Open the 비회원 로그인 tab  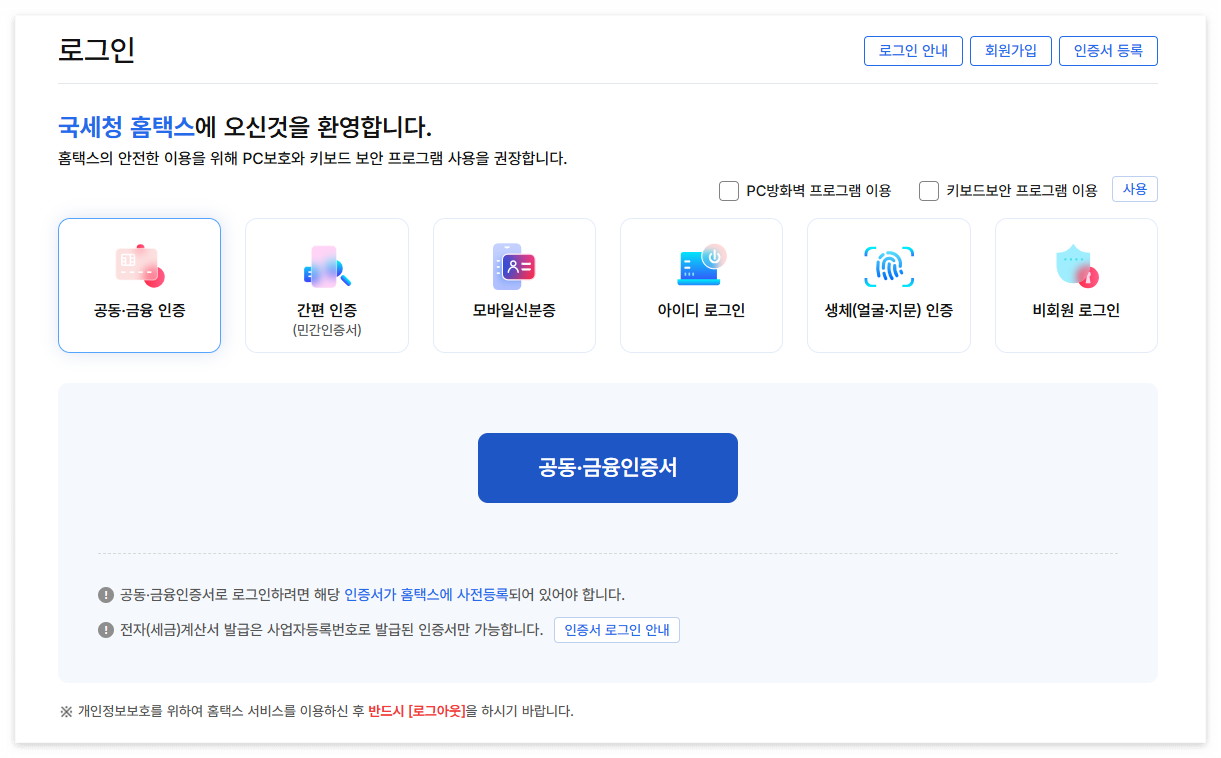1076,285
